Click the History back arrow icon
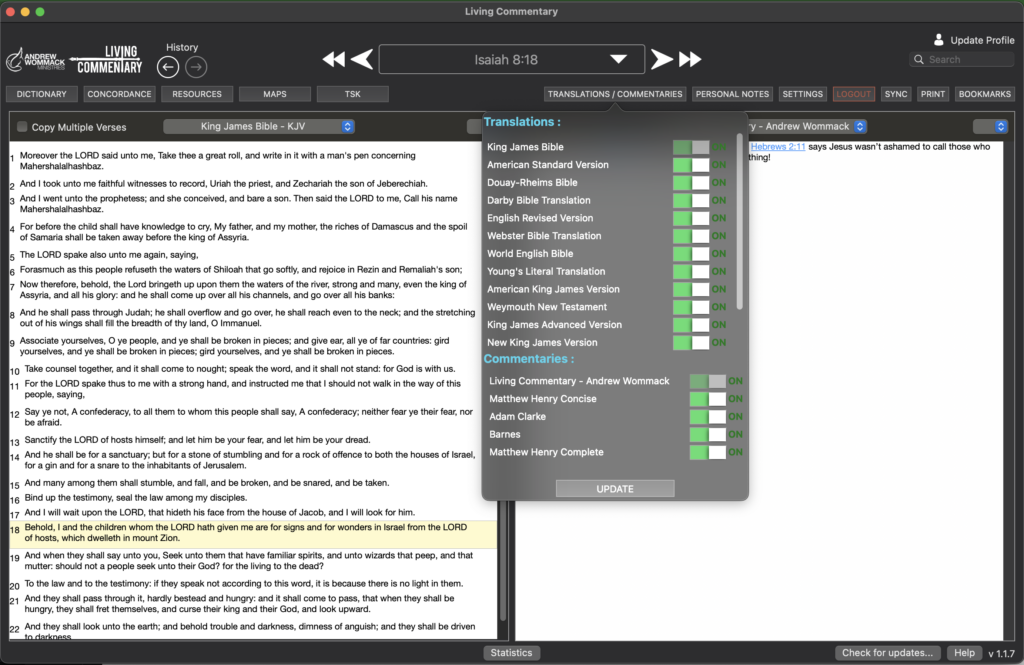This screenshot has height=665, width=1024. [x=169, y=67]
